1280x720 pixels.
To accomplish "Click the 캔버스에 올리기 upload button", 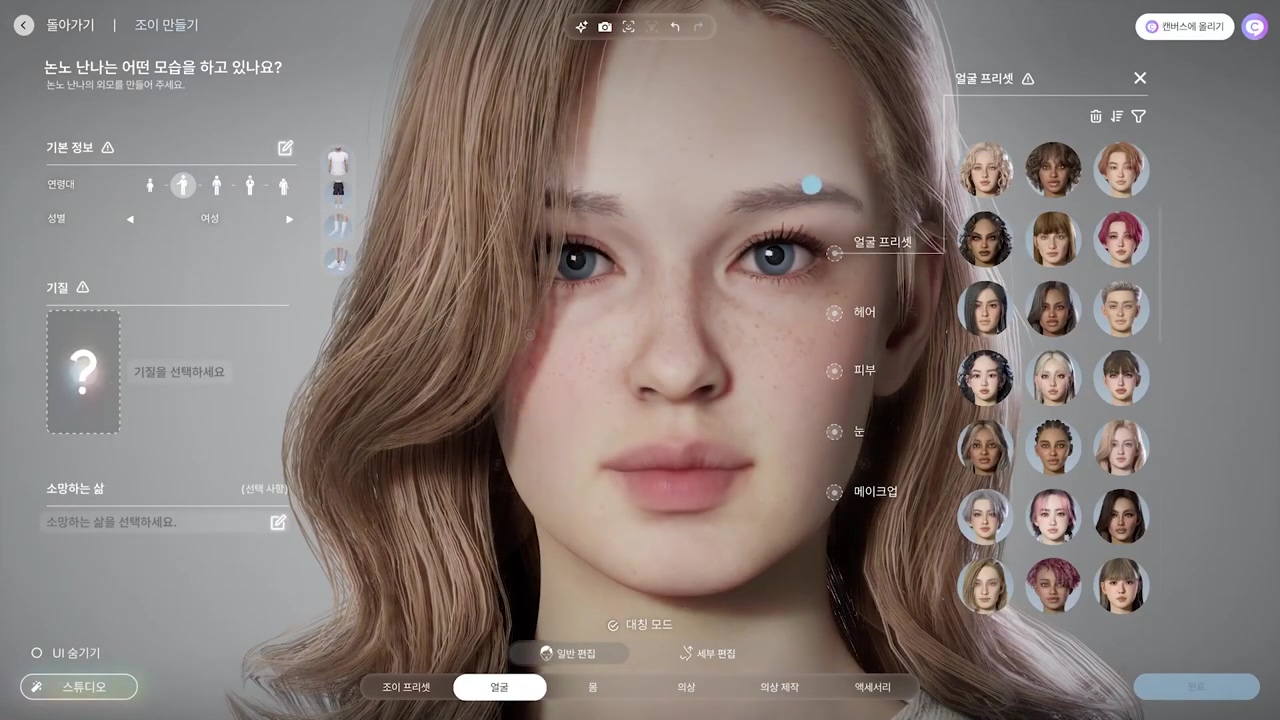I will point(1184,27).
